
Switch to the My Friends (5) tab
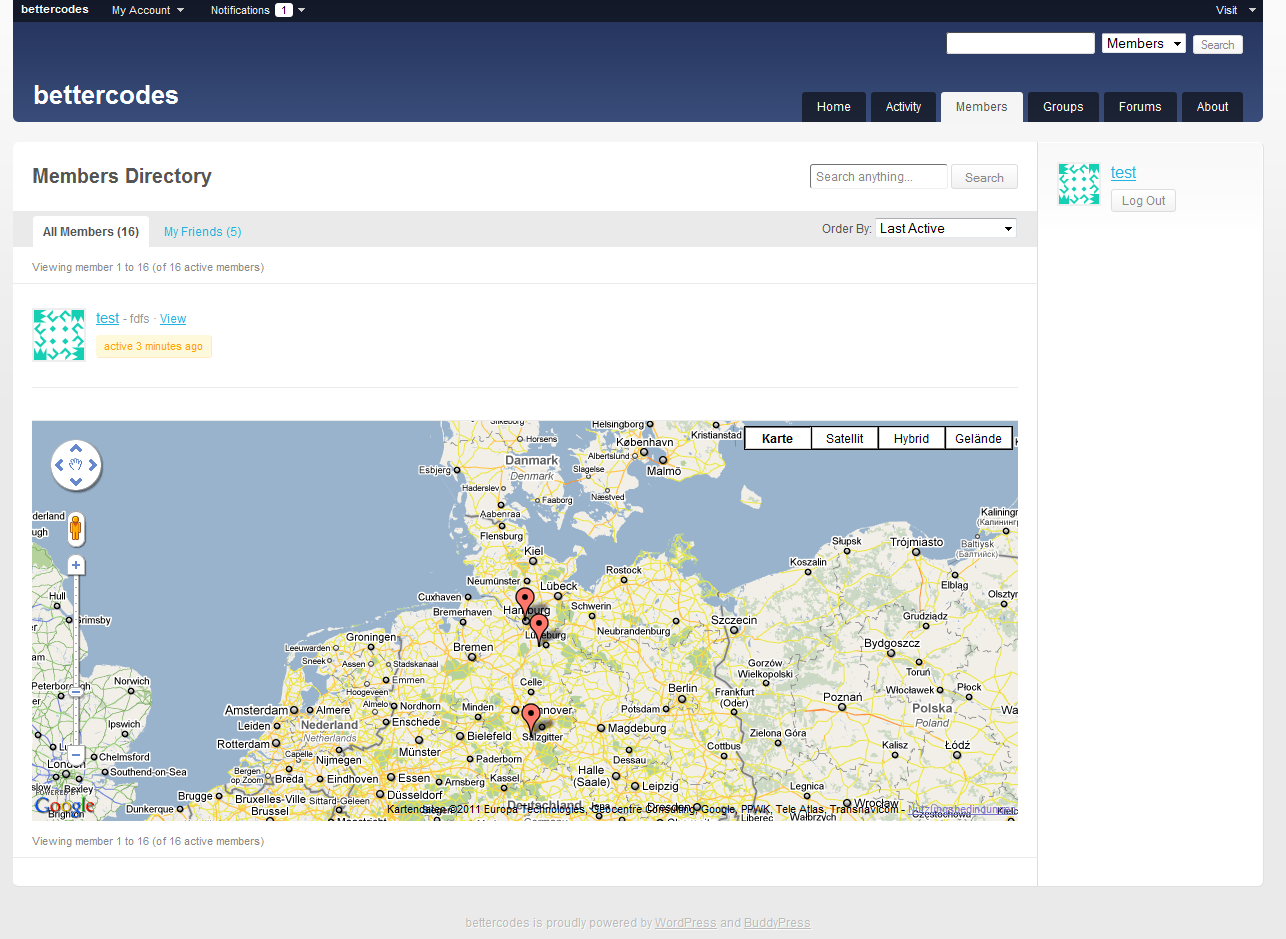point(202,232)
